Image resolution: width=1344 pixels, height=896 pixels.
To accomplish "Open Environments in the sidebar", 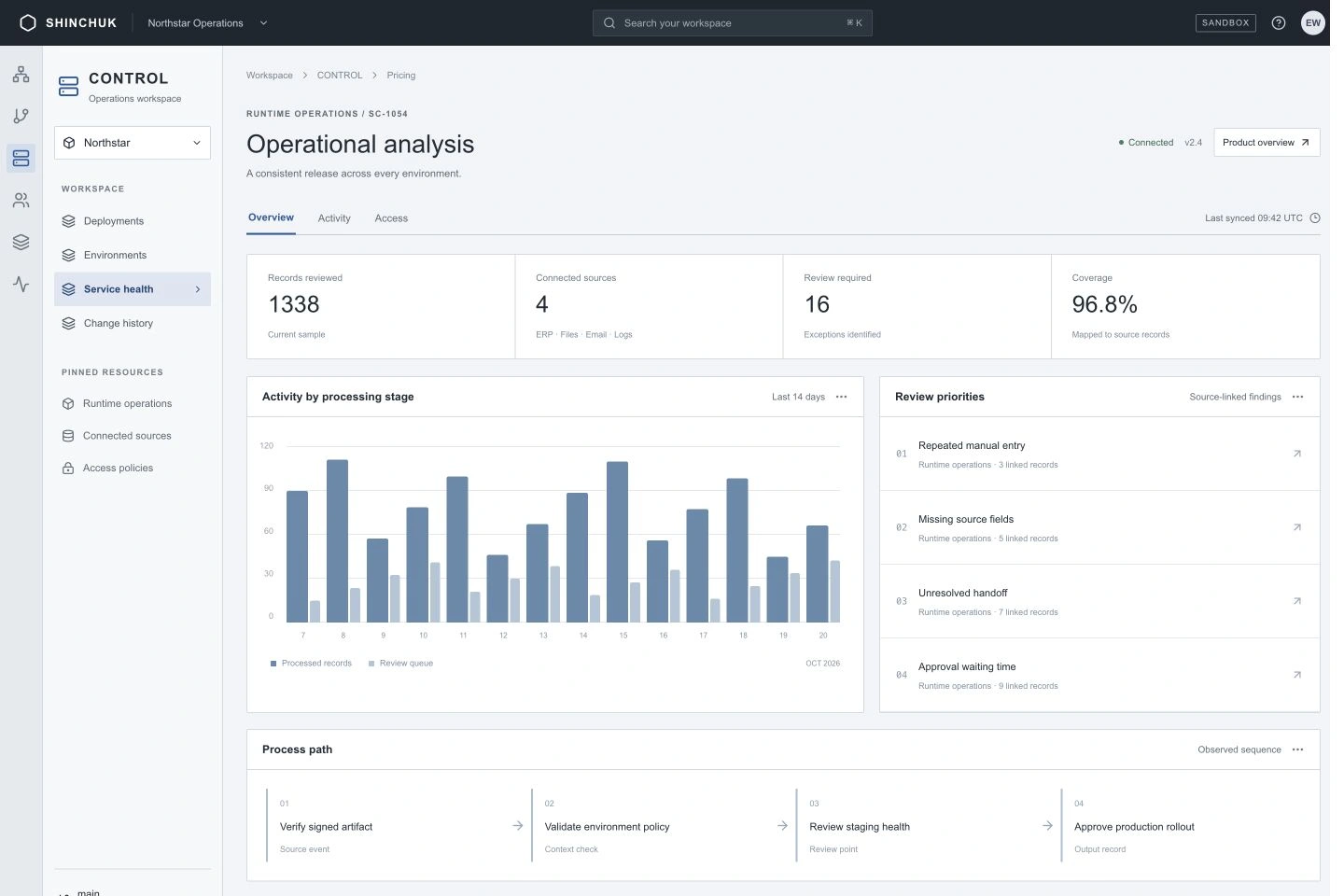I will (x=133, y=255).
